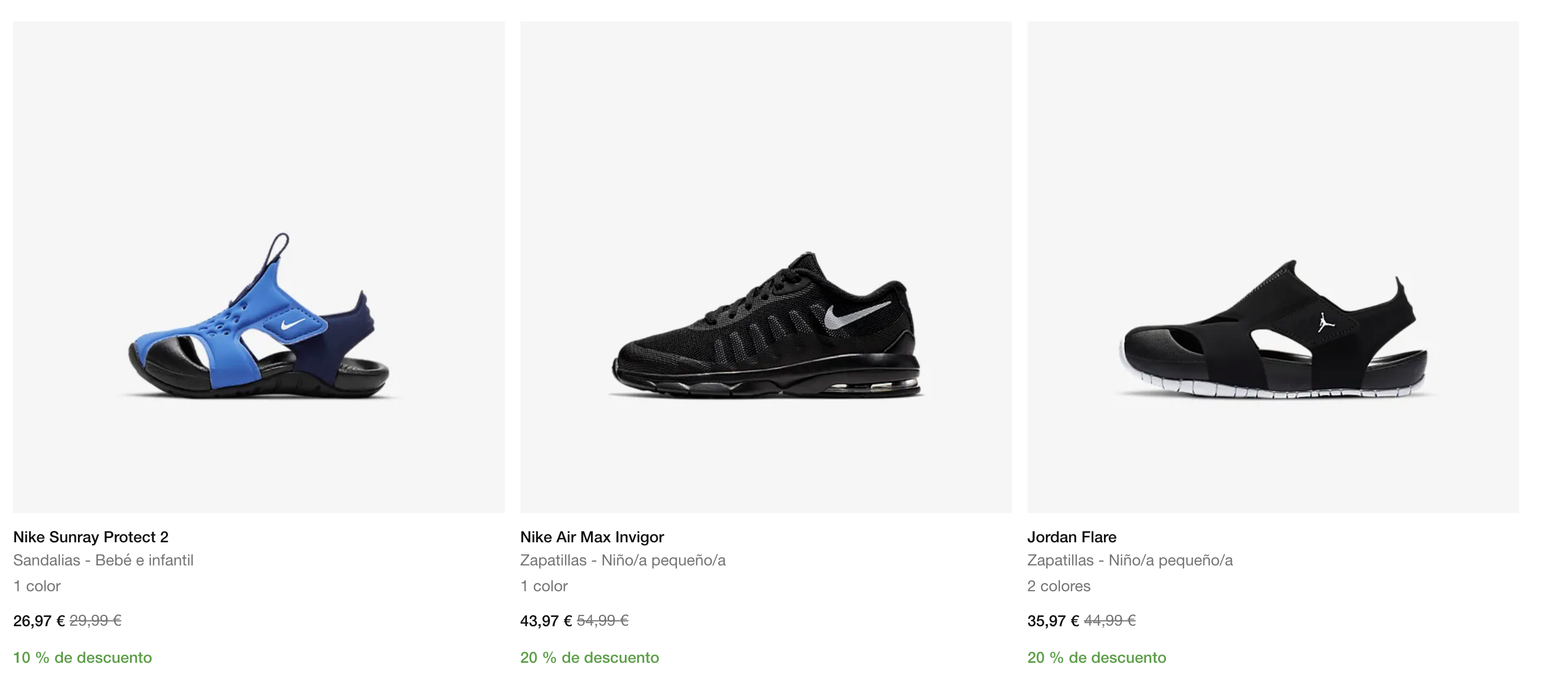The height and width of the screenshot is (694, 1568).
Task: Click the struck-through 44,99 € original price
Action: (x=1110, y=620)
